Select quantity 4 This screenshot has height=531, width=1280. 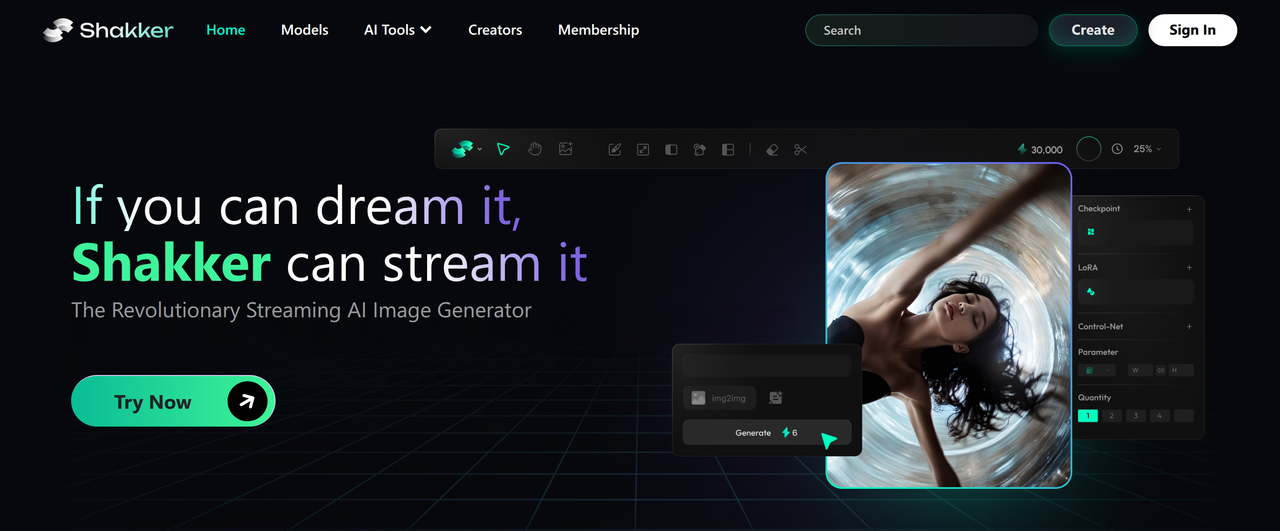pos(1160,415)
